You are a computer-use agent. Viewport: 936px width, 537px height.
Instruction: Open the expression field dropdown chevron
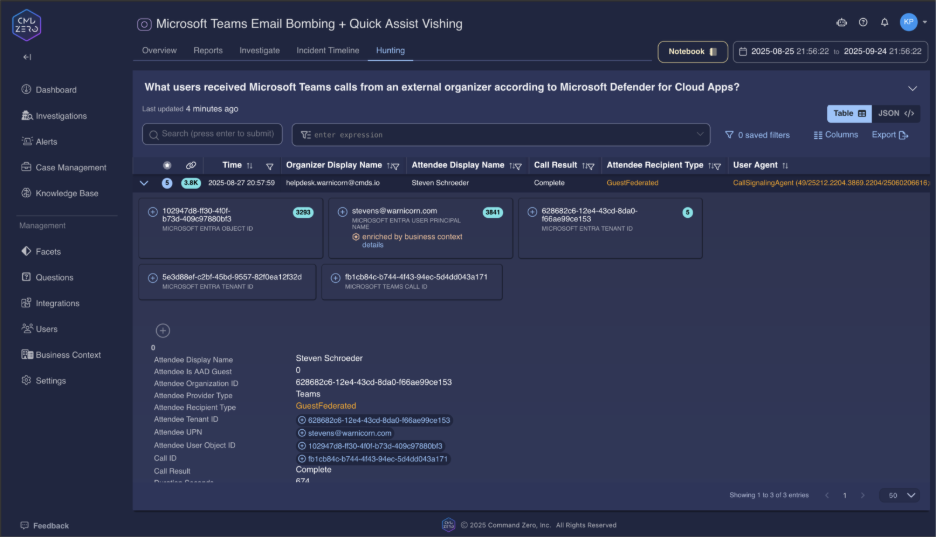[700, 134]
